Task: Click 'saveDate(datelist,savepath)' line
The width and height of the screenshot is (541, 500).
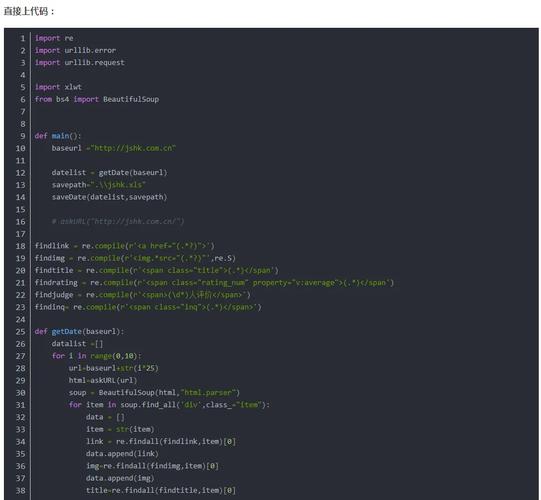Action: (x=109, y=197)
